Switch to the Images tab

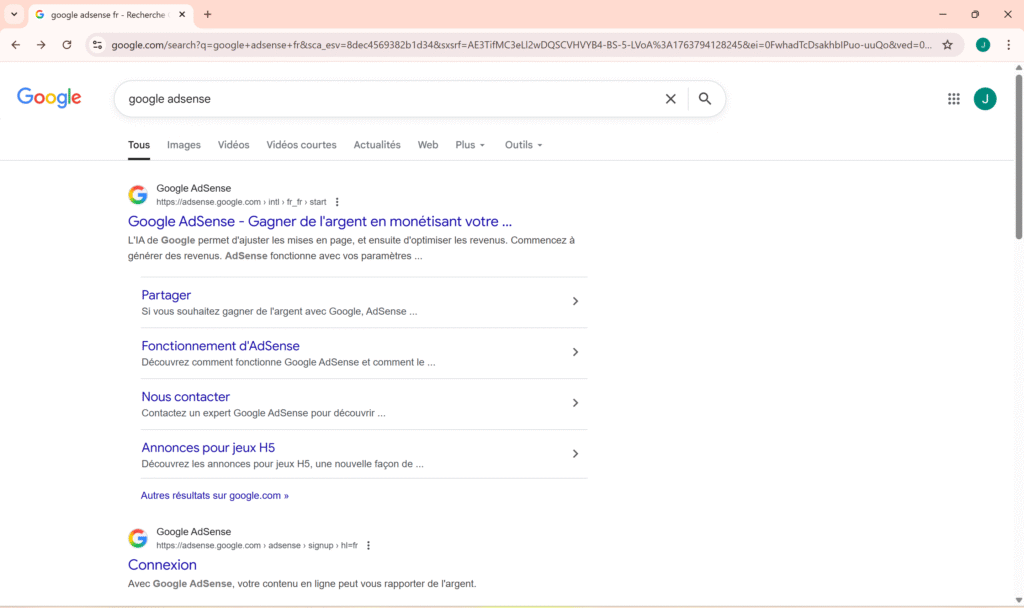click(184, 145)
